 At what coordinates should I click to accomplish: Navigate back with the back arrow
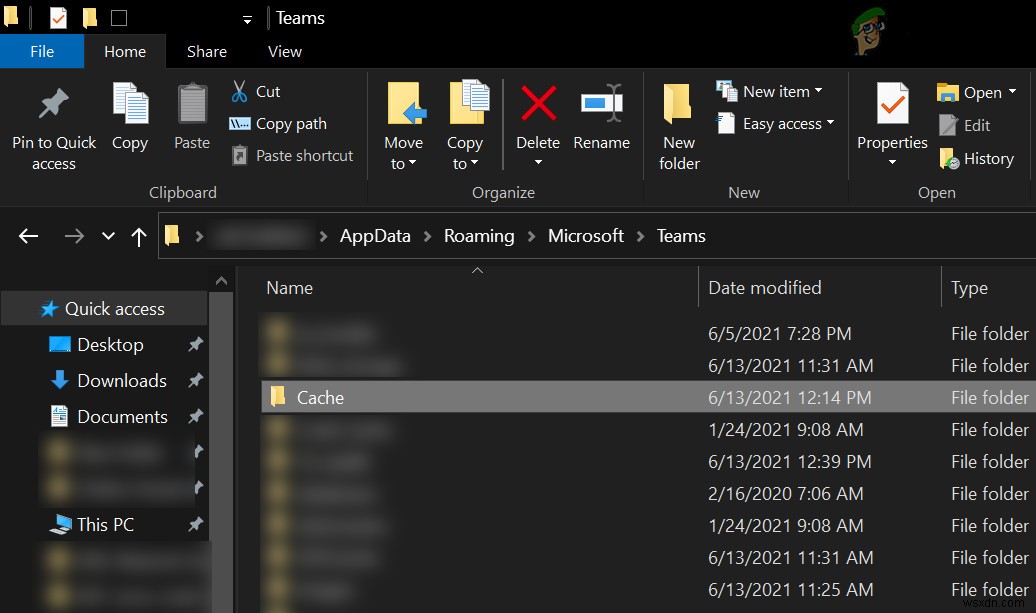click(x=28, y=236)
